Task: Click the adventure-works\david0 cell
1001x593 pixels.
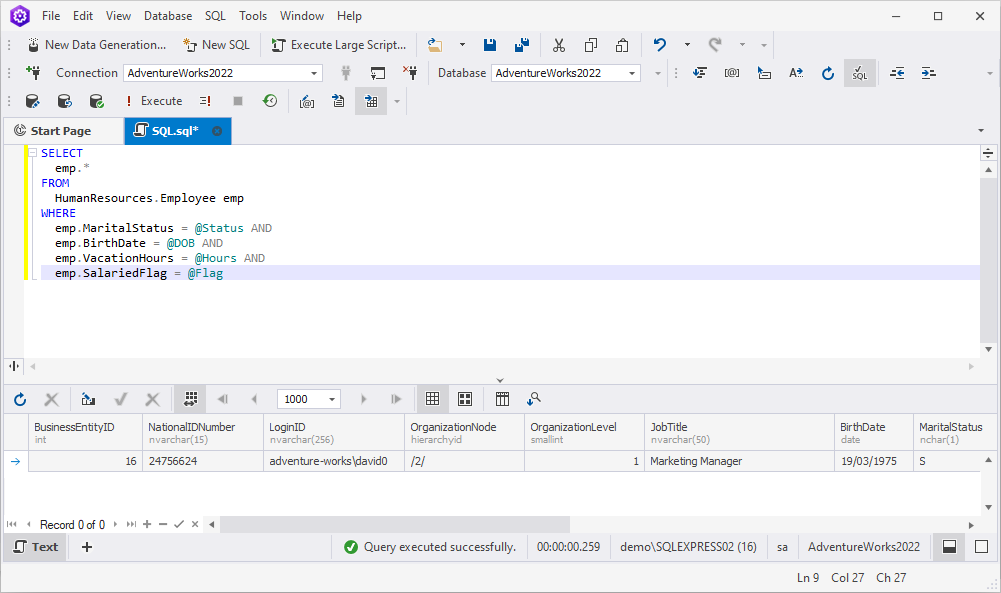Action: (334, 461)
